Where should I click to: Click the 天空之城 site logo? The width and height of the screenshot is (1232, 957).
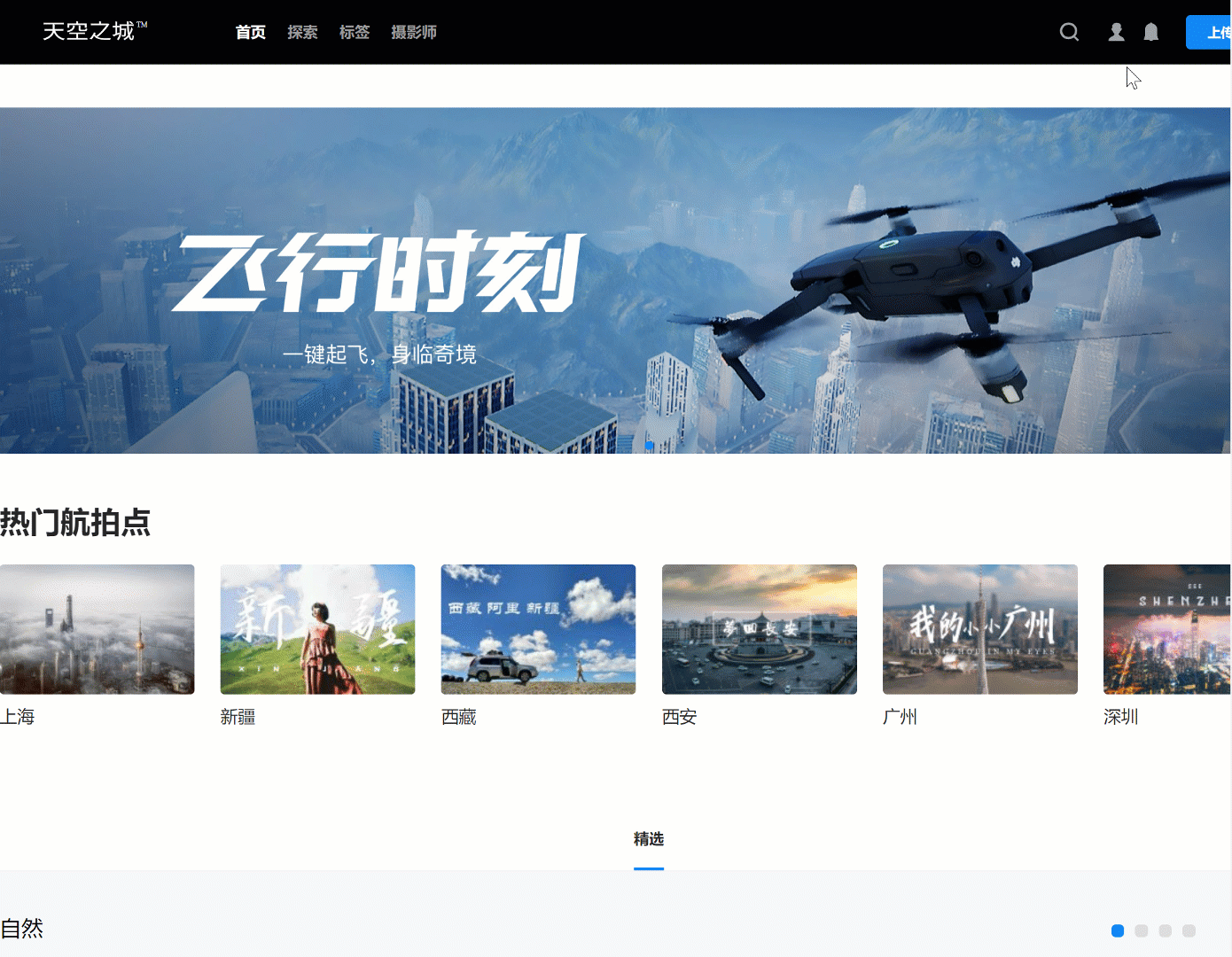(x=95, y=31)
